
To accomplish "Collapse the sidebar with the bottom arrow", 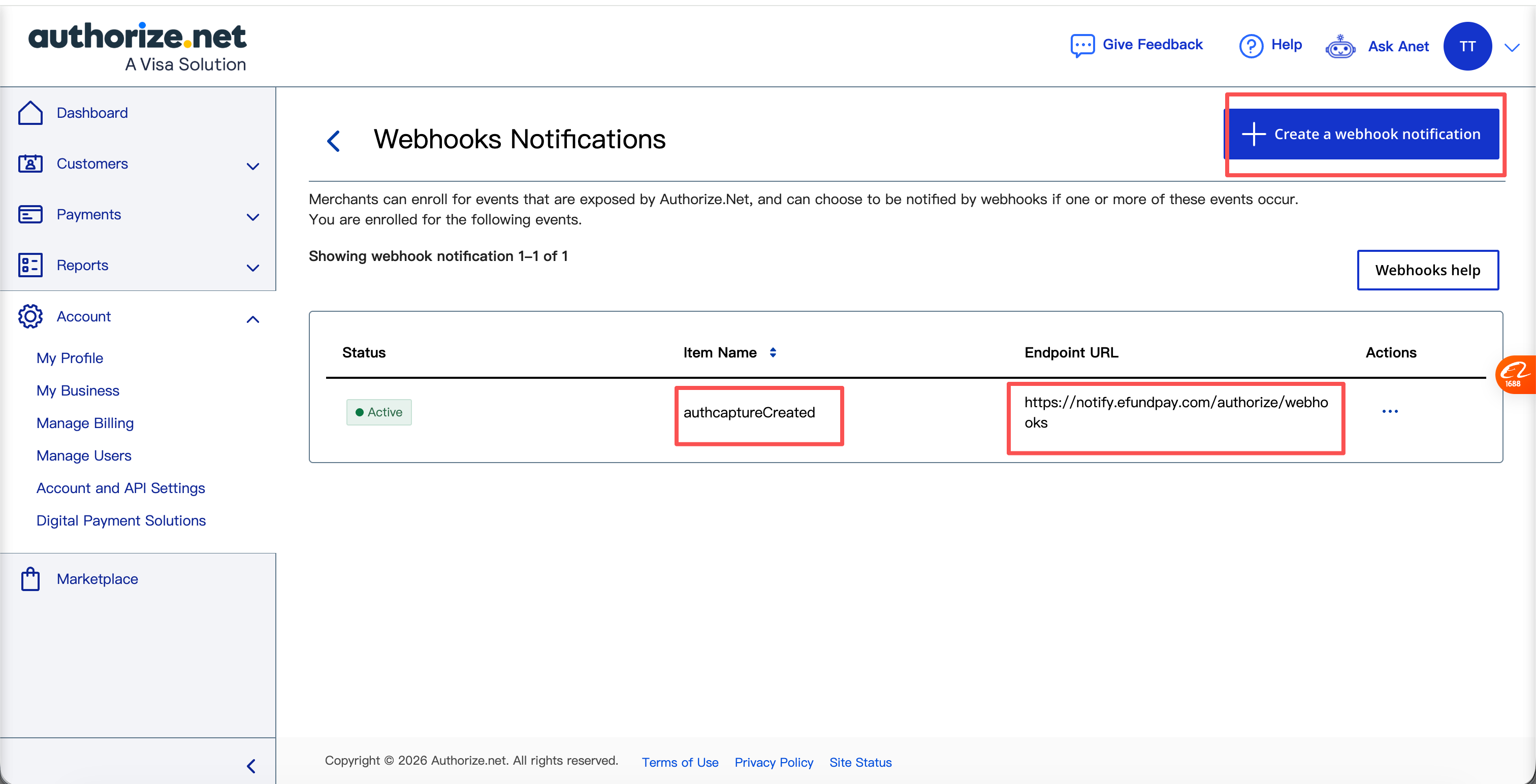I will [251, 766].
